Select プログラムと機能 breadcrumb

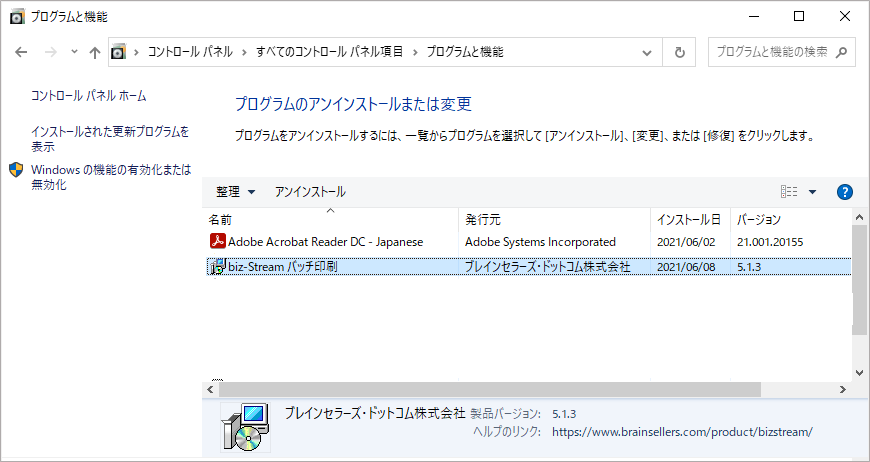click(x=465, y=52)
